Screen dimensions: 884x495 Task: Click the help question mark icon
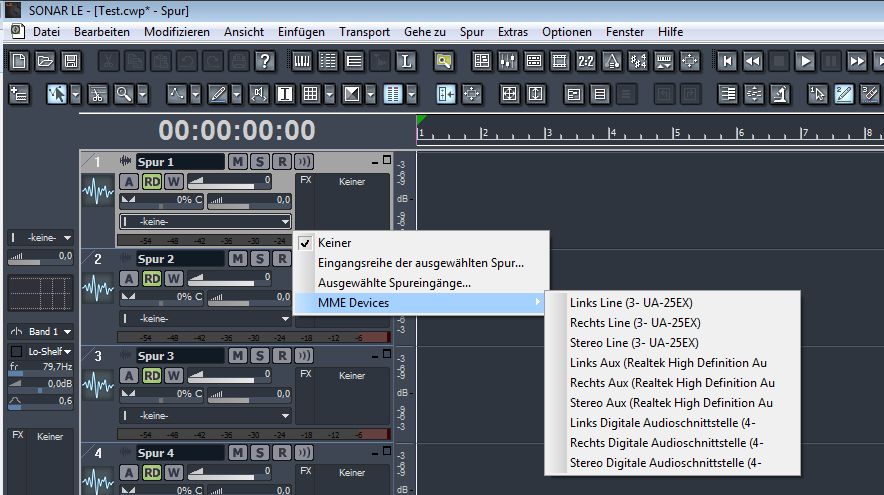click(x=264, y=61)
